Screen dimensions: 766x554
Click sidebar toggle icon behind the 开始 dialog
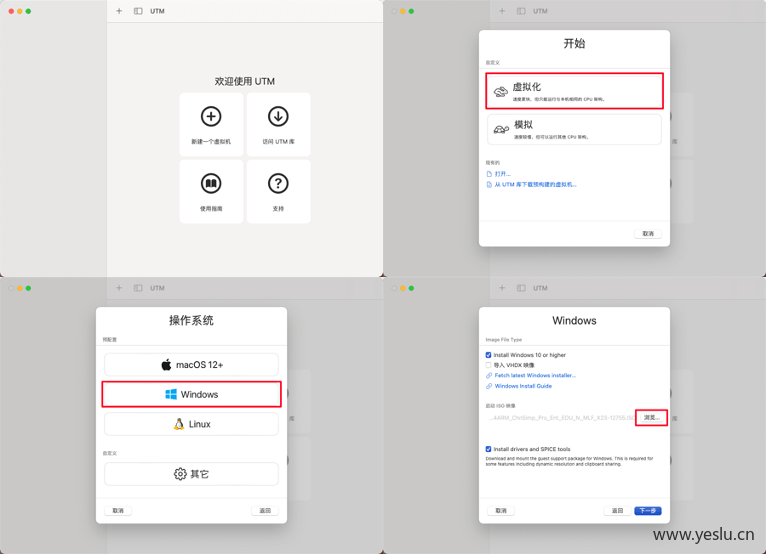coord(521,11)
